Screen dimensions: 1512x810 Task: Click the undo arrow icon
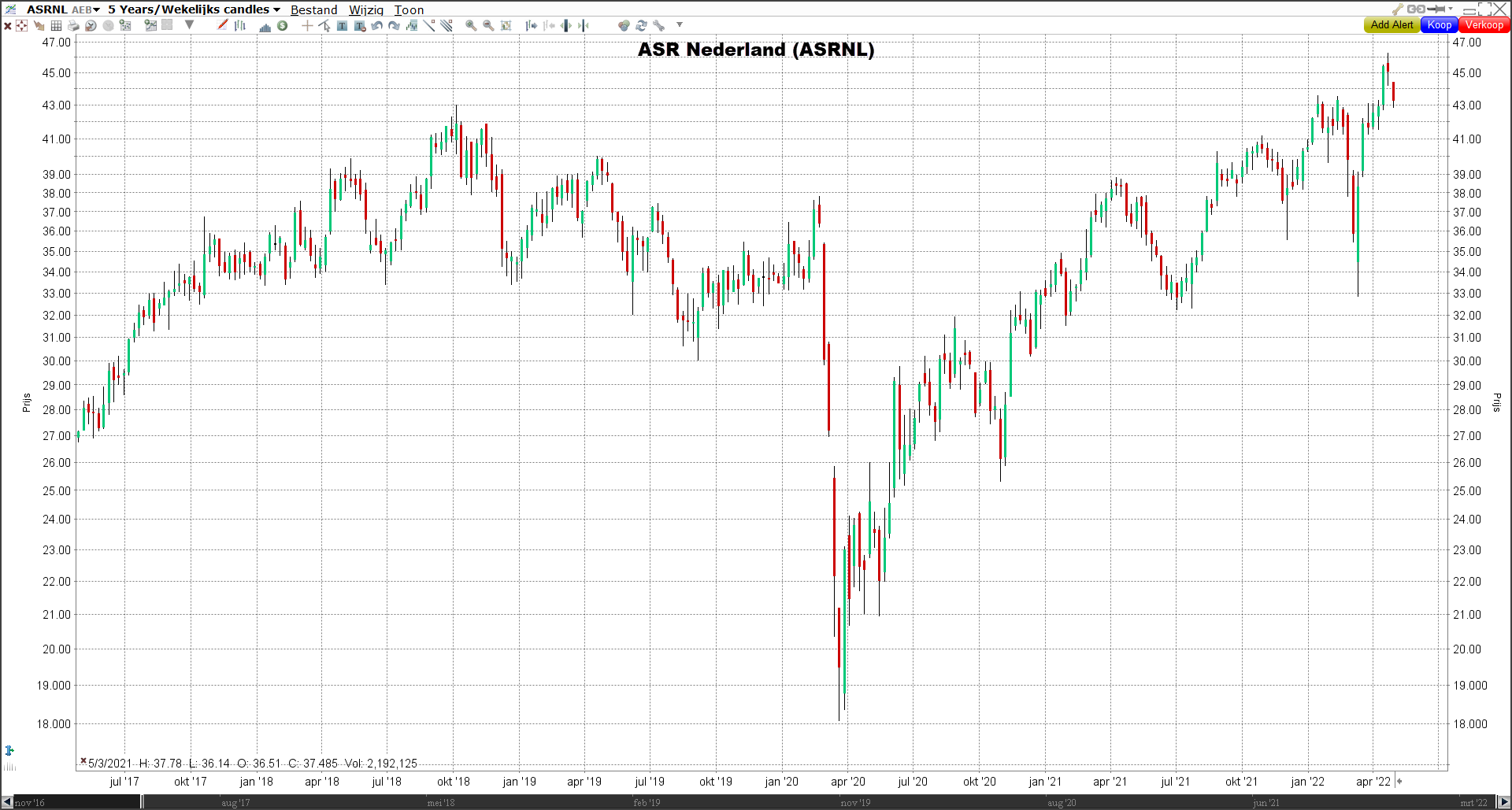pos(376,25)
